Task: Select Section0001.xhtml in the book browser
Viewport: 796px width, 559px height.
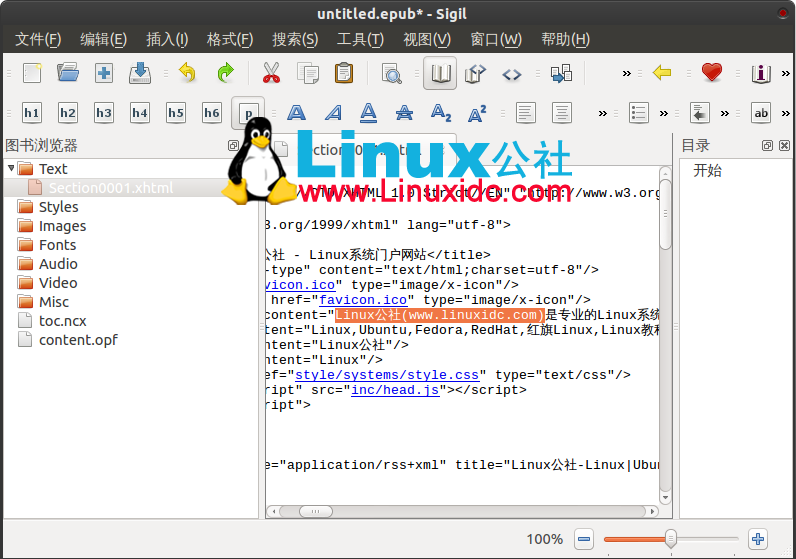Action: pyautogui.click(x=110, y=188)
